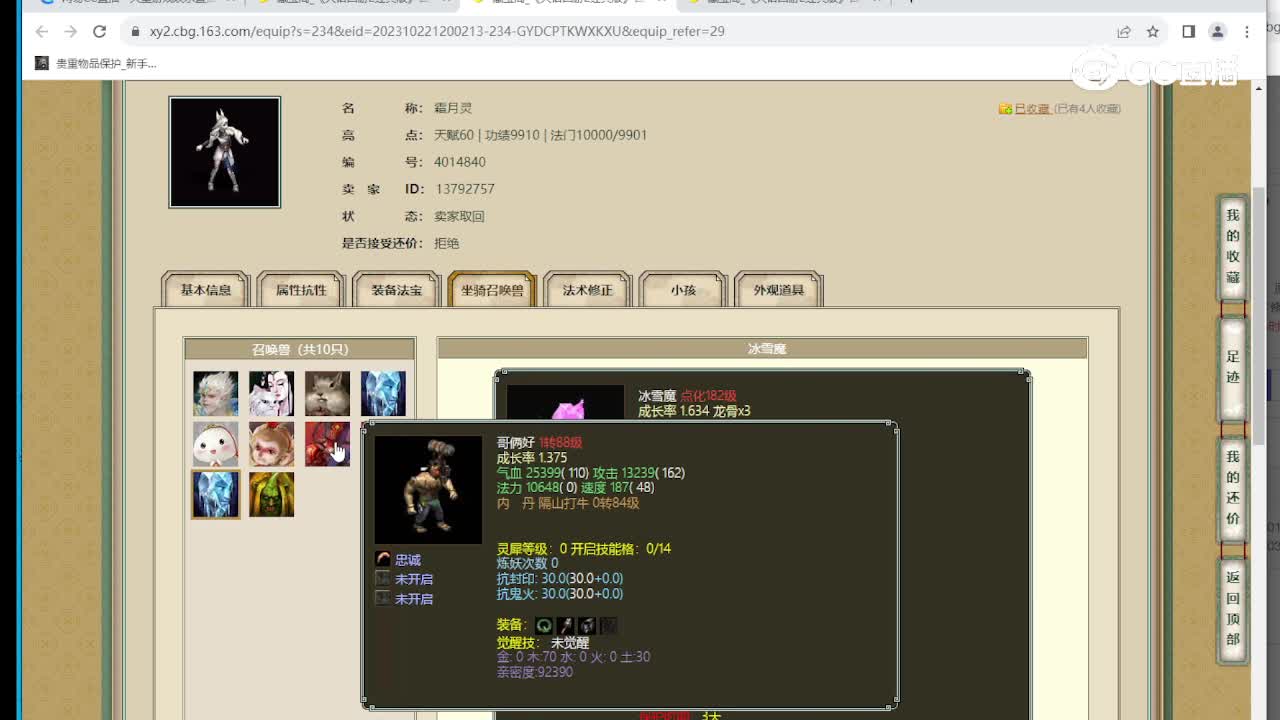Click the 哥俩好 1转88级 name line
Image resolution: width=1280 pixels, height=720 pixels.
tap(540, 442)
